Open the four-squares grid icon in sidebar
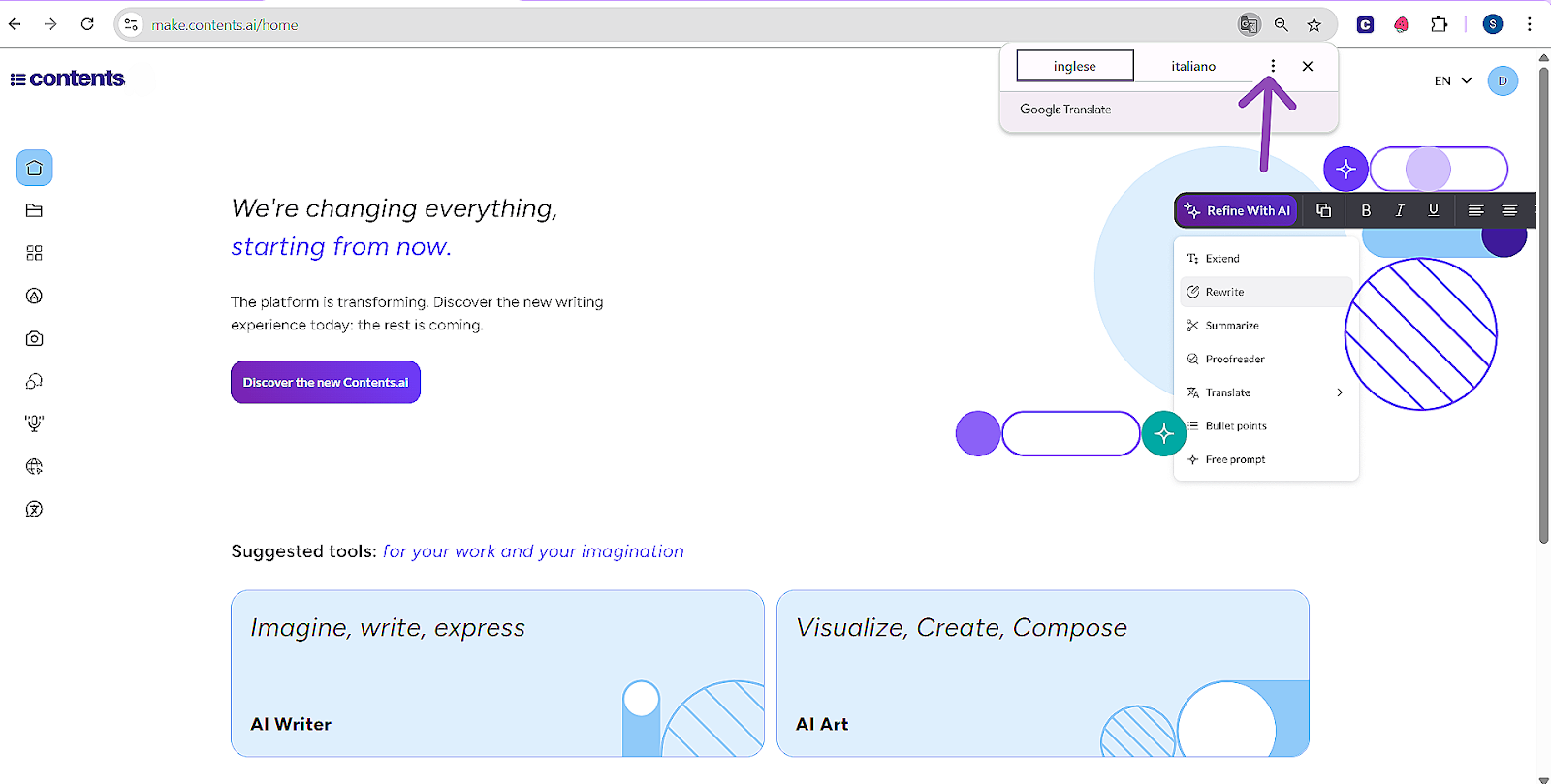The width and height of the screenshot is (1551, 784). pos(34,253)
